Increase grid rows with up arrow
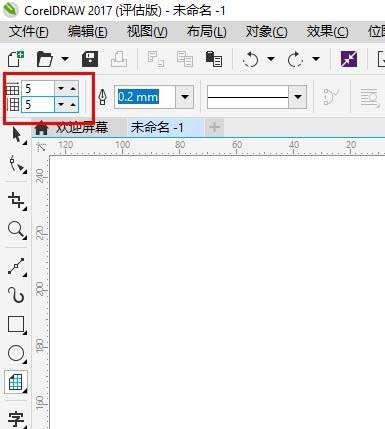 coord(73,105)
